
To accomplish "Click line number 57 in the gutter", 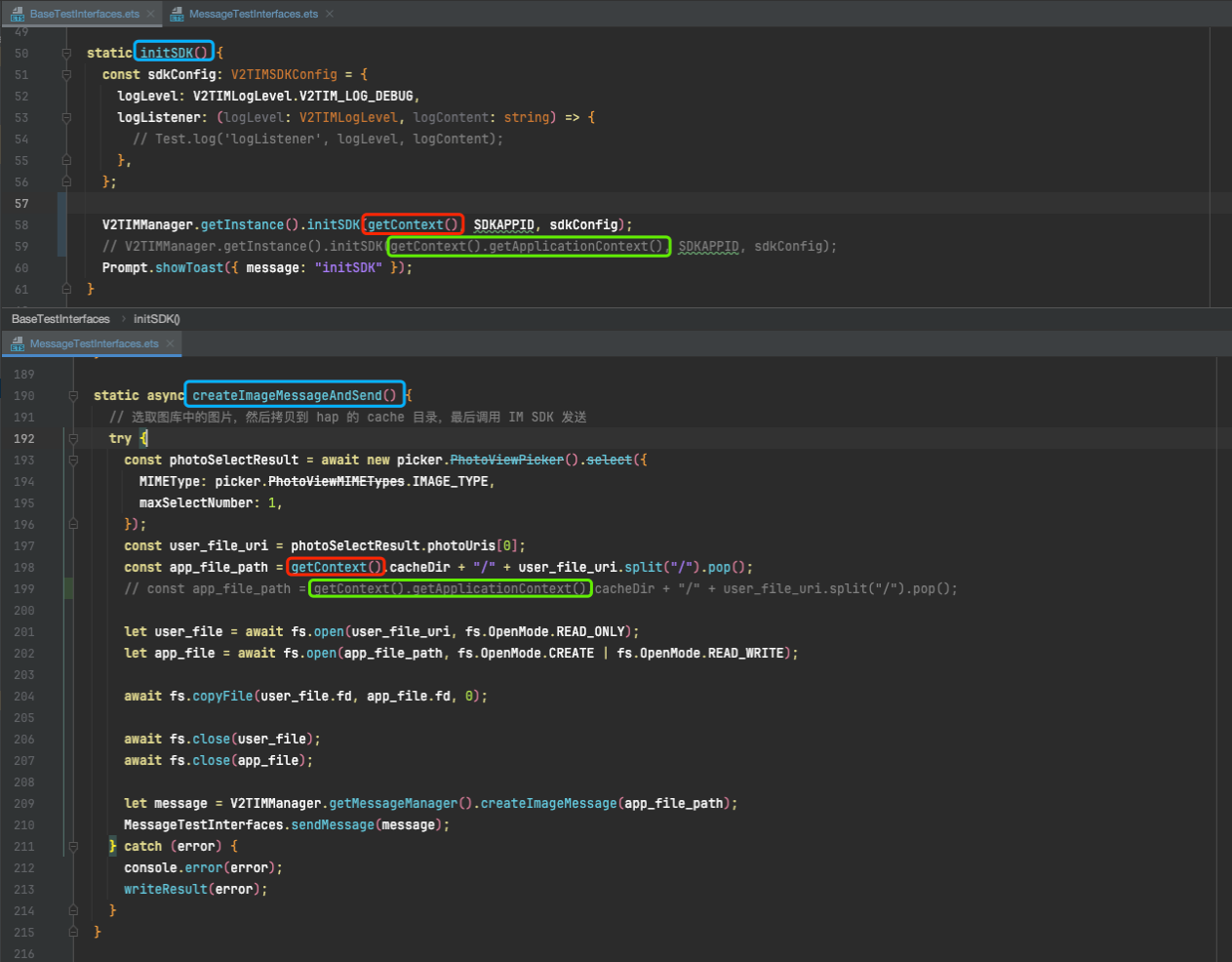I will [21, 203].
